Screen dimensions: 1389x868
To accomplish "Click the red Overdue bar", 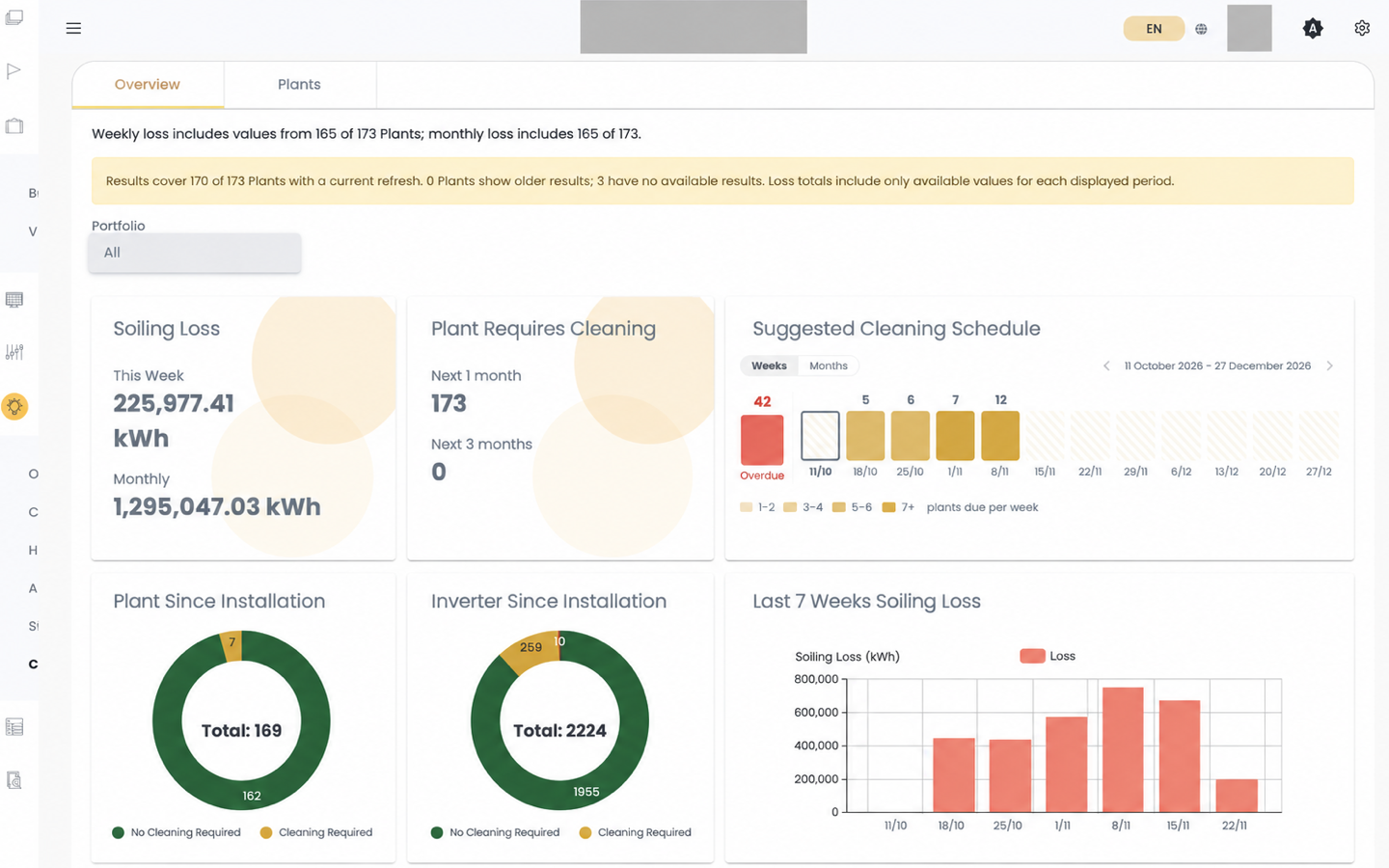I will click(762, 440).
